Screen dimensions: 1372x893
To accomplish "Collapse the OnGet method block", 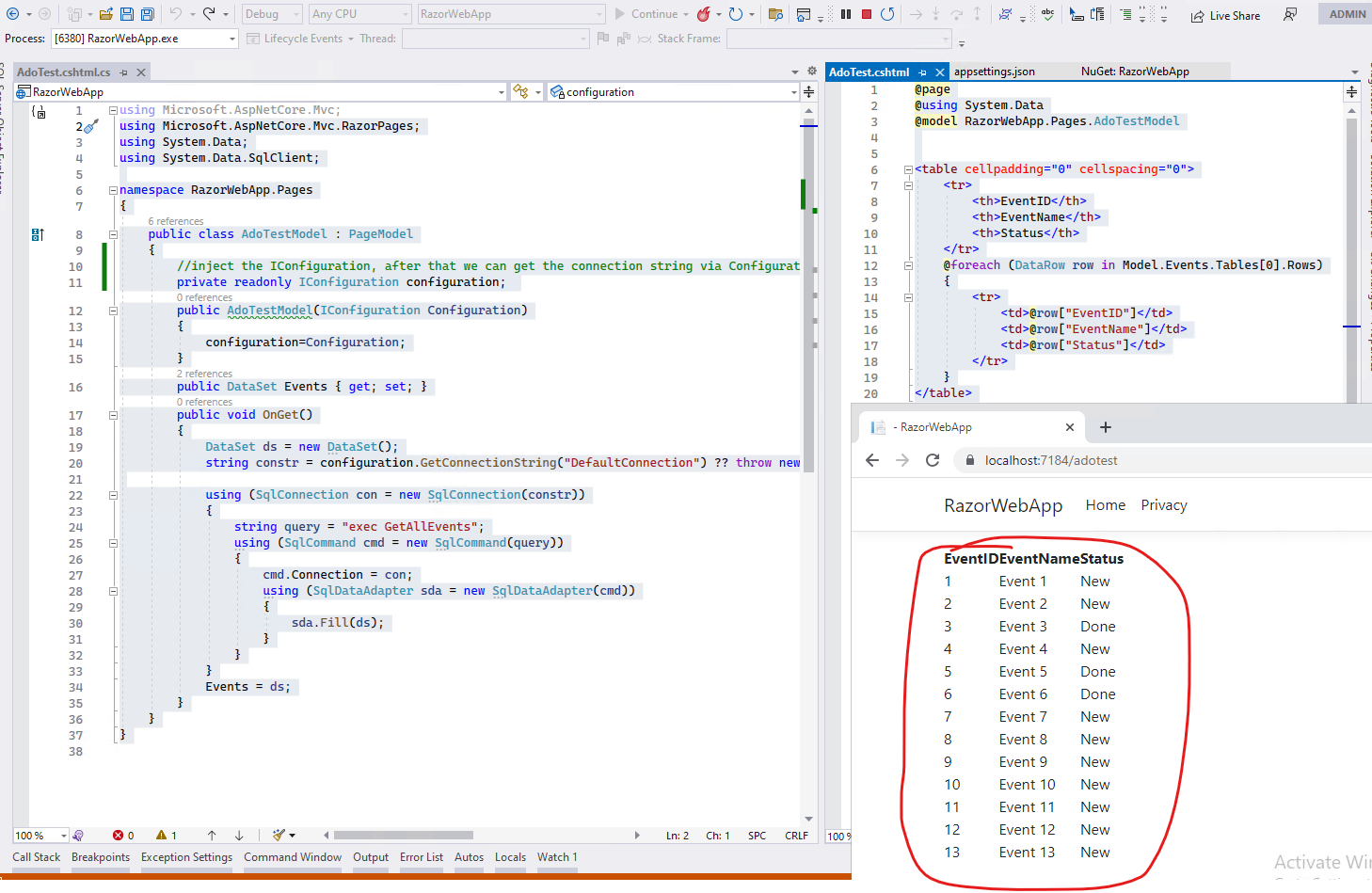I will 113,415.
